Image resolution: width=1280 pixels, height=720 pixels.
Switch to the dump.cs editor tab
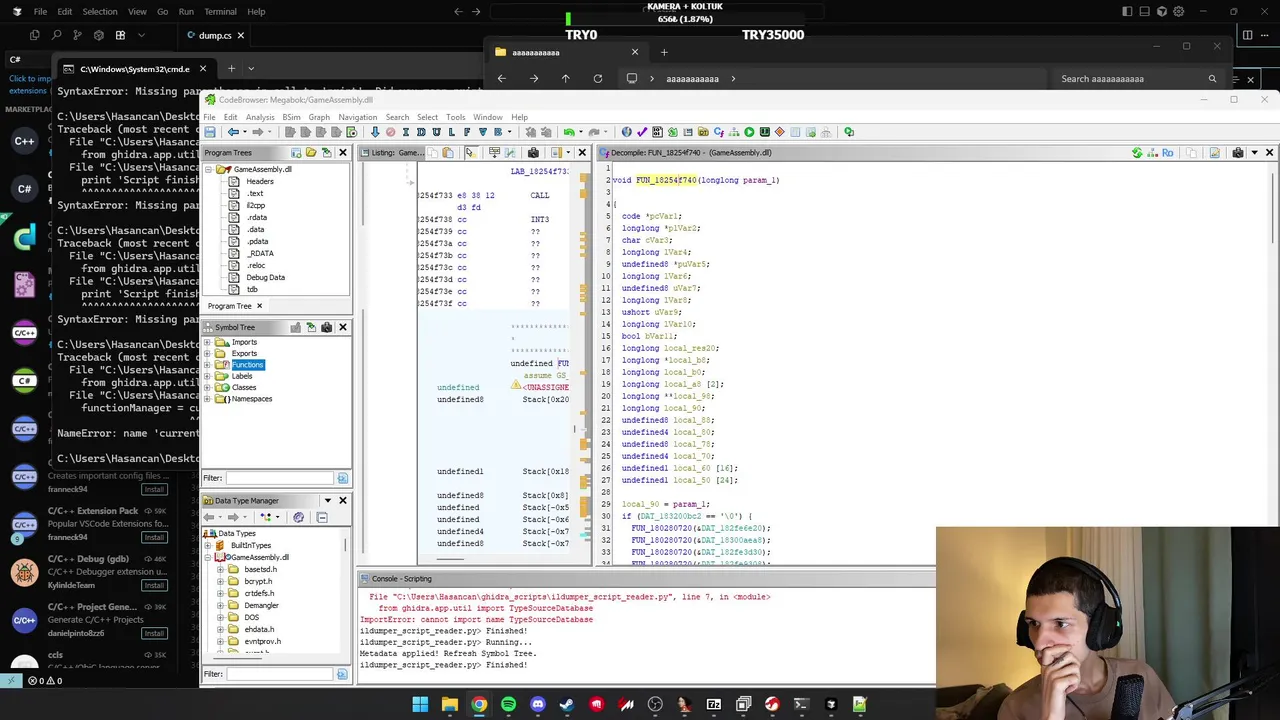pyautogui.click(x=214, y=35)
